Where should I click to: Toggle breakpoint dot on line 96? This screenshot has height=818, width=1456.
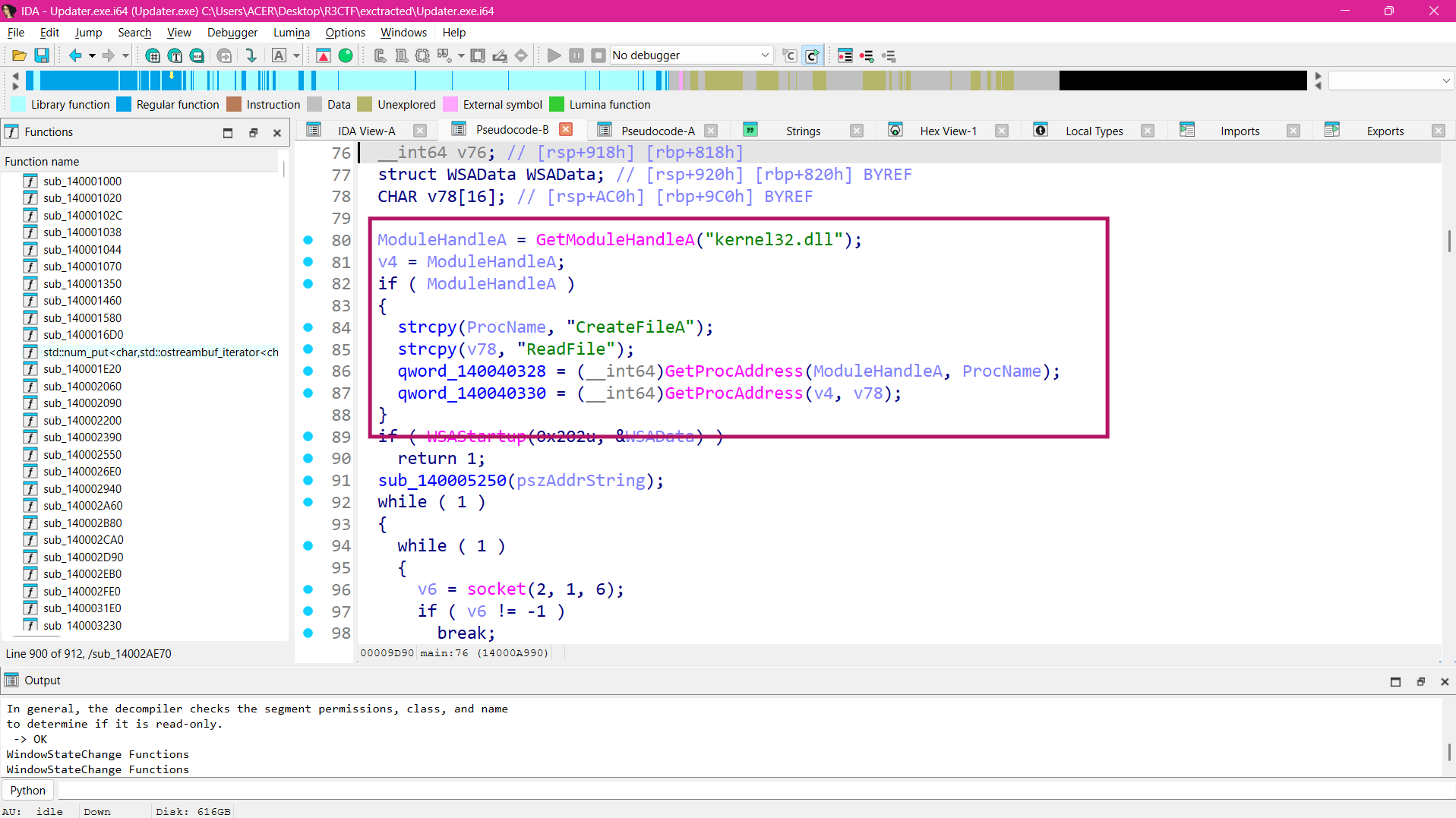(308, 589)
